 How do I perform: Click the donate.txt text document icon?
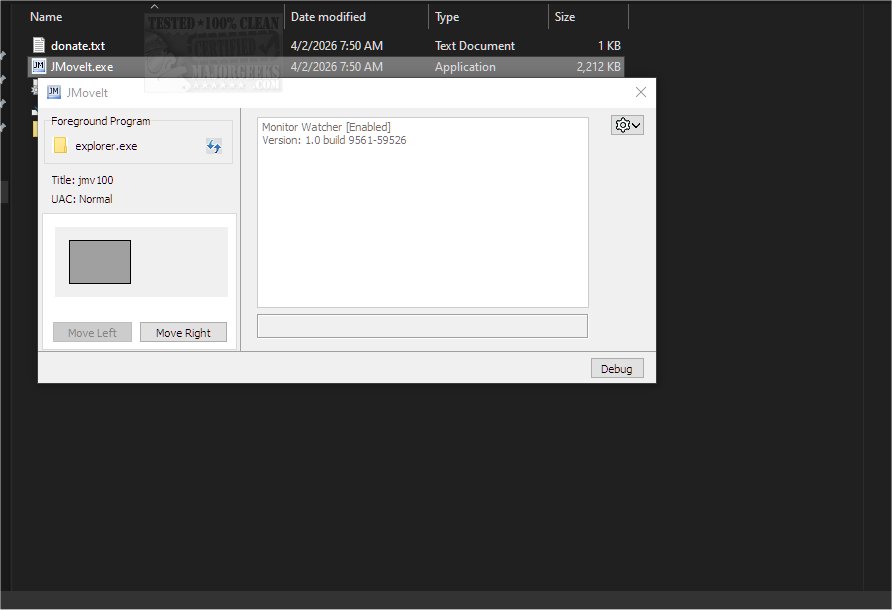(x=39, y=45)
